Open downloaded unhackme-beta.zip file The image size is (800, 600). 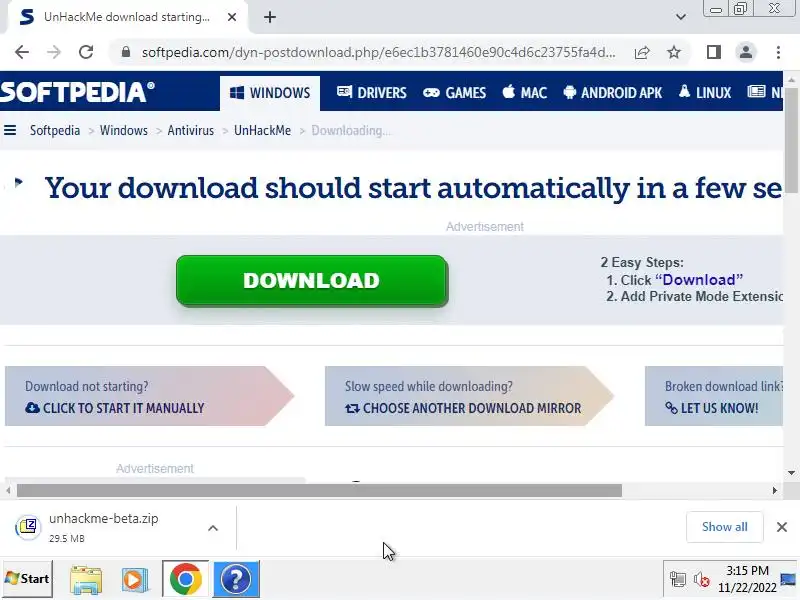104,527
